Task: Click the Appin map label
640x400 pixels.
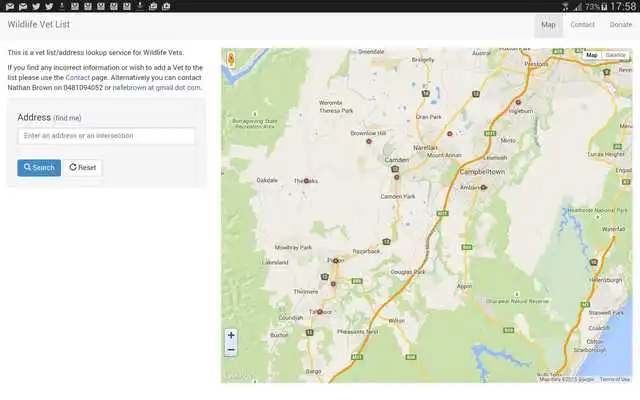Action: [x=464, y=287]
